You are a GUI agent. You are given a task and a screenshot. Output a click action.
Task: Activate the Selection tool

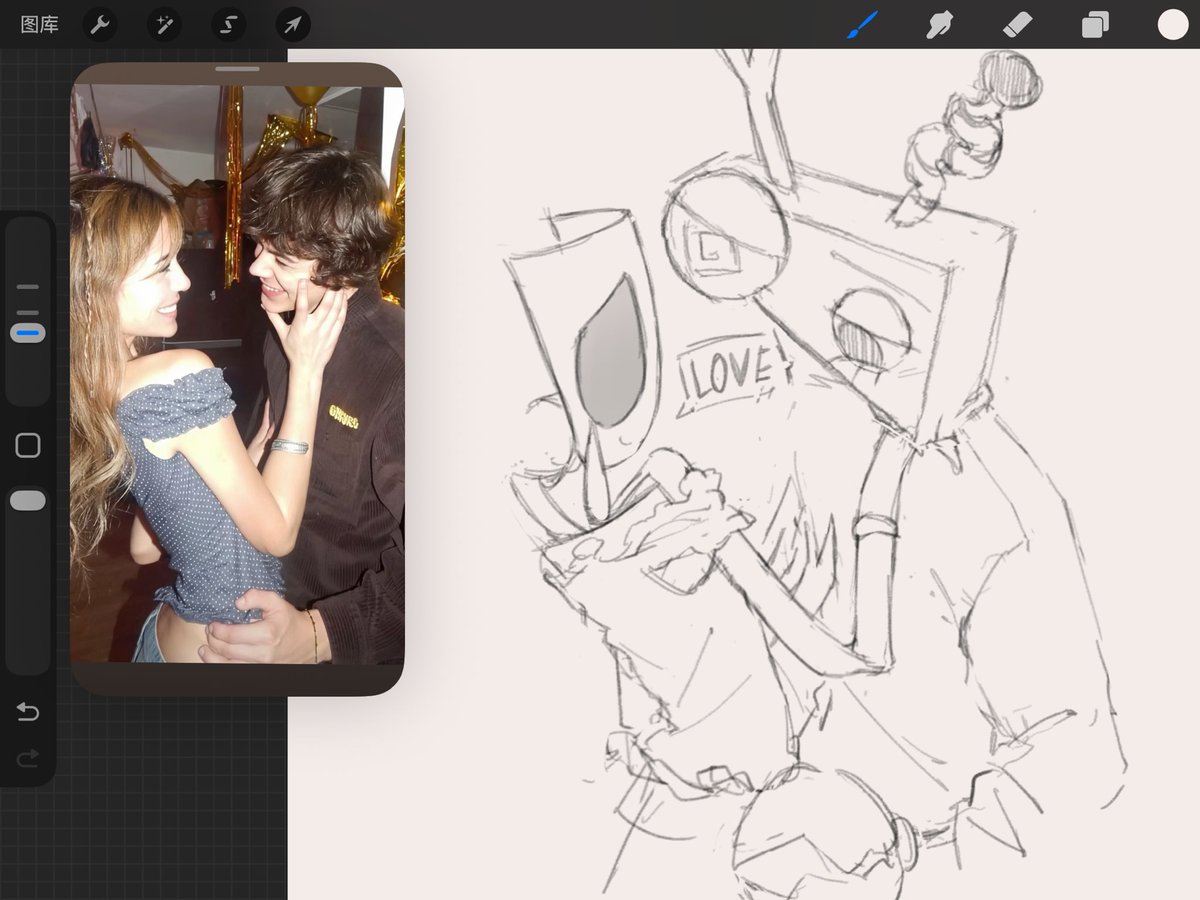pos(229,24)
